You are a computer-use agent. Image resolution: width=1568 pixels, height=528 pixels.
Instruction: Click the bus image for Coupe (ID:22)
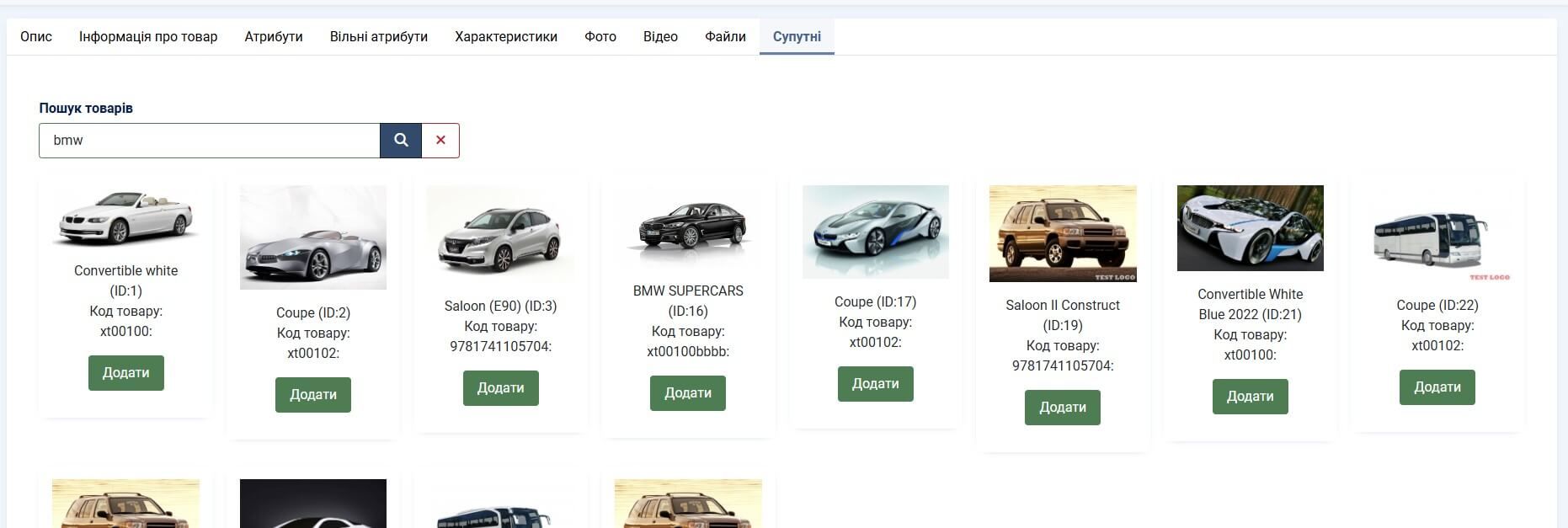point(1437,237)
